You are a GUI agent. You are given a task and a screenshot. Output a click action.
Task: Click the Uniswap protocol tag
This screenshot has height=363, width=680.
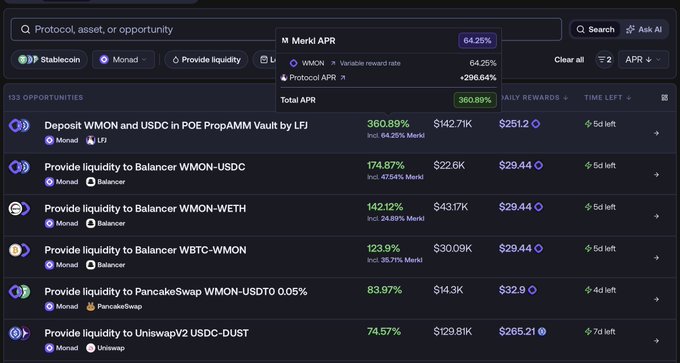[x=105, y=348]
